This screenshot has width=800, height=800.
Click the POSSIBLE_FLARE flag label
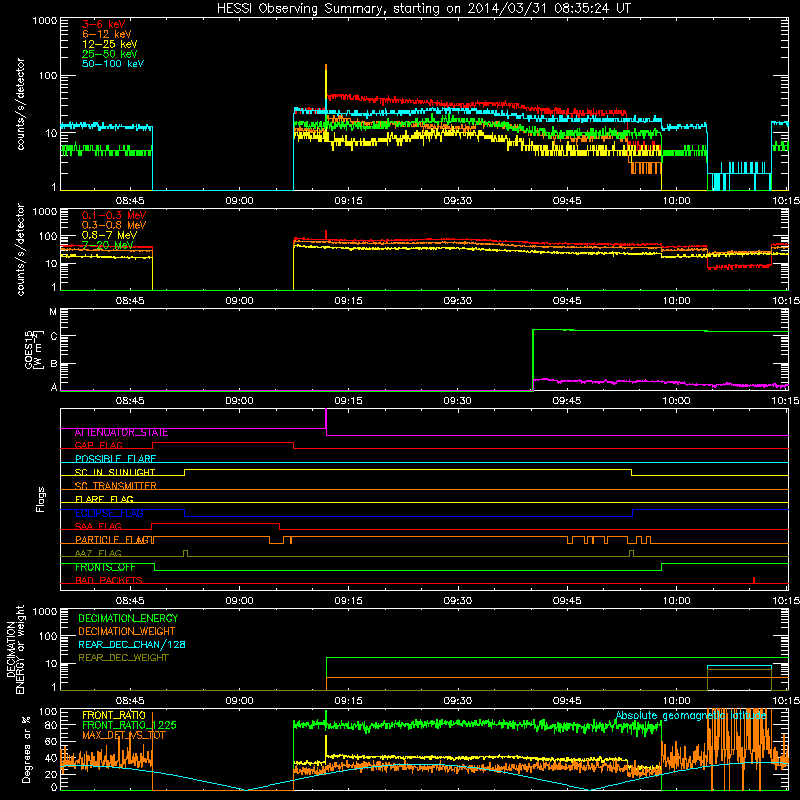(x=115, y=459)
